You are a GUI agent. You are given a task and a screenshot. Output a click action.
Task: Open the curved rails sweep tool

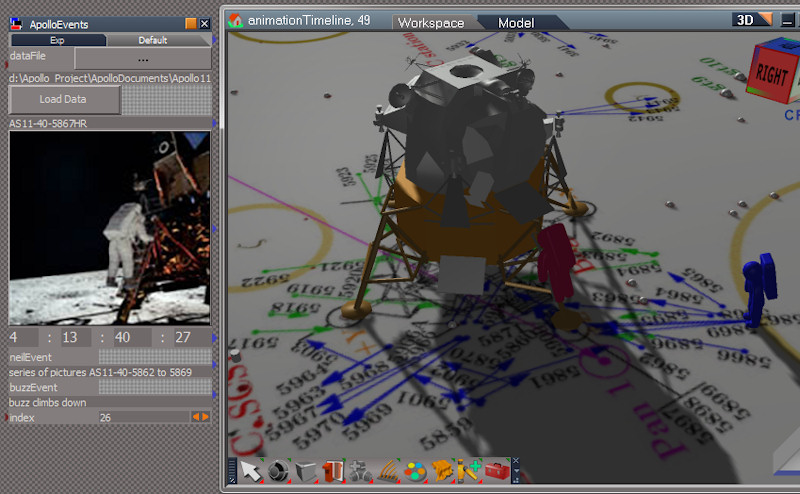point(388,471)
